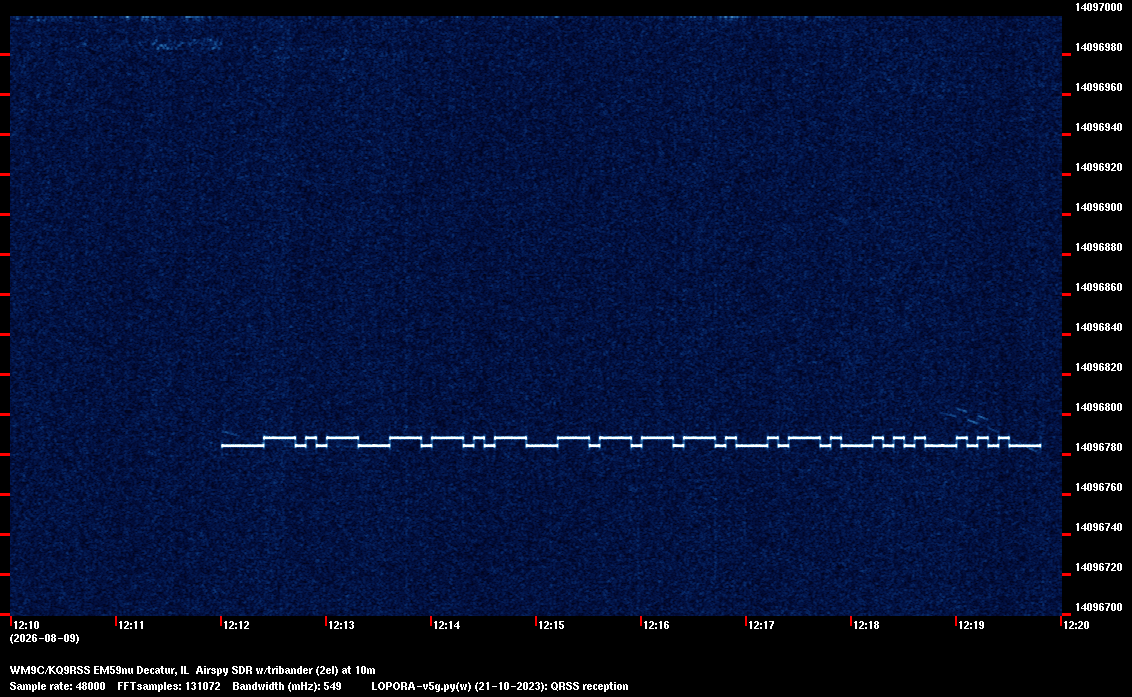1132x697 pixels.
Task: Click the Bandwidth (mHz): 549 text
Action: pyautogui.click(x=287, y=686)
